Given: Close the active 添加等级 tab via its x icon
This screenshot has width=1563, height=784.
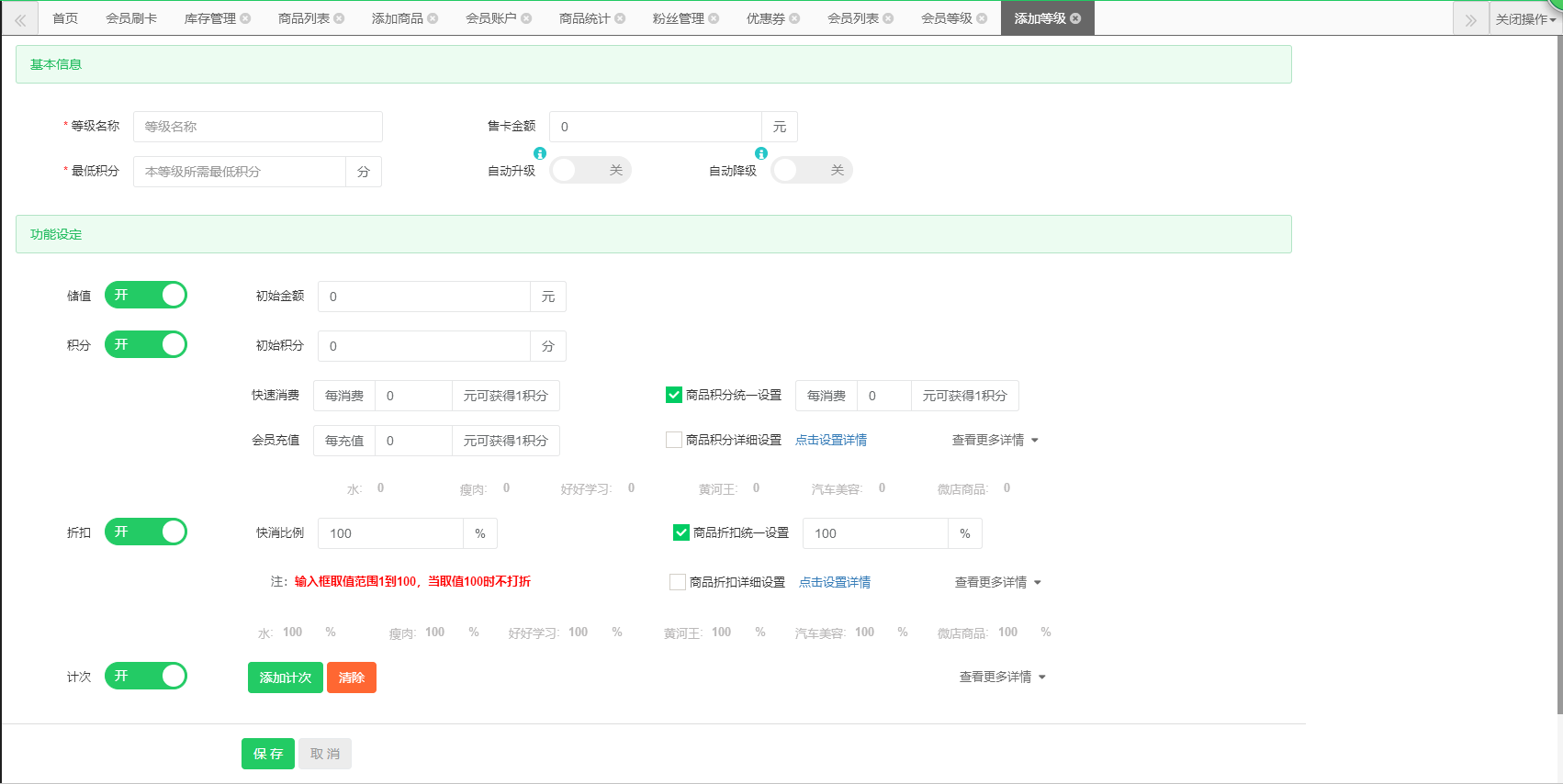Looking at the screenshot, I should tap(1075, 18).
